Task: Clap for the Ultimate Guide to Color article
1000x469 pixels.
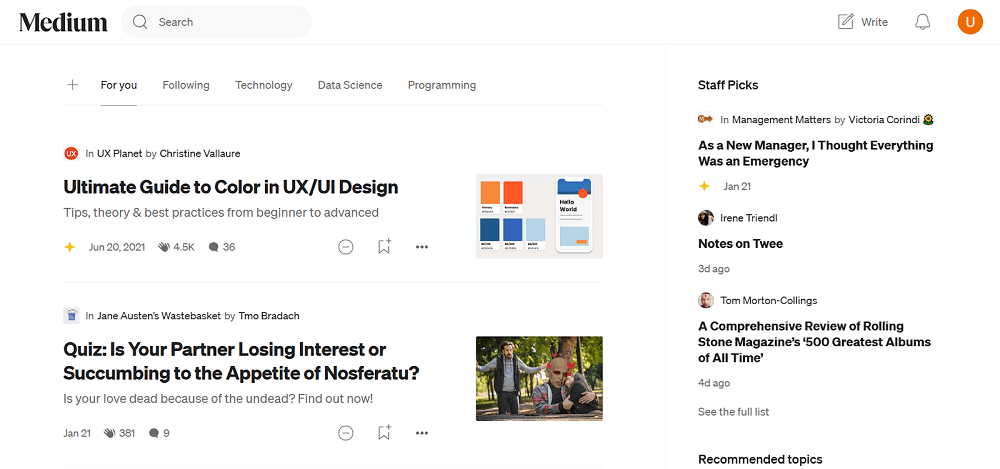Action: click(x=164, y=247)
